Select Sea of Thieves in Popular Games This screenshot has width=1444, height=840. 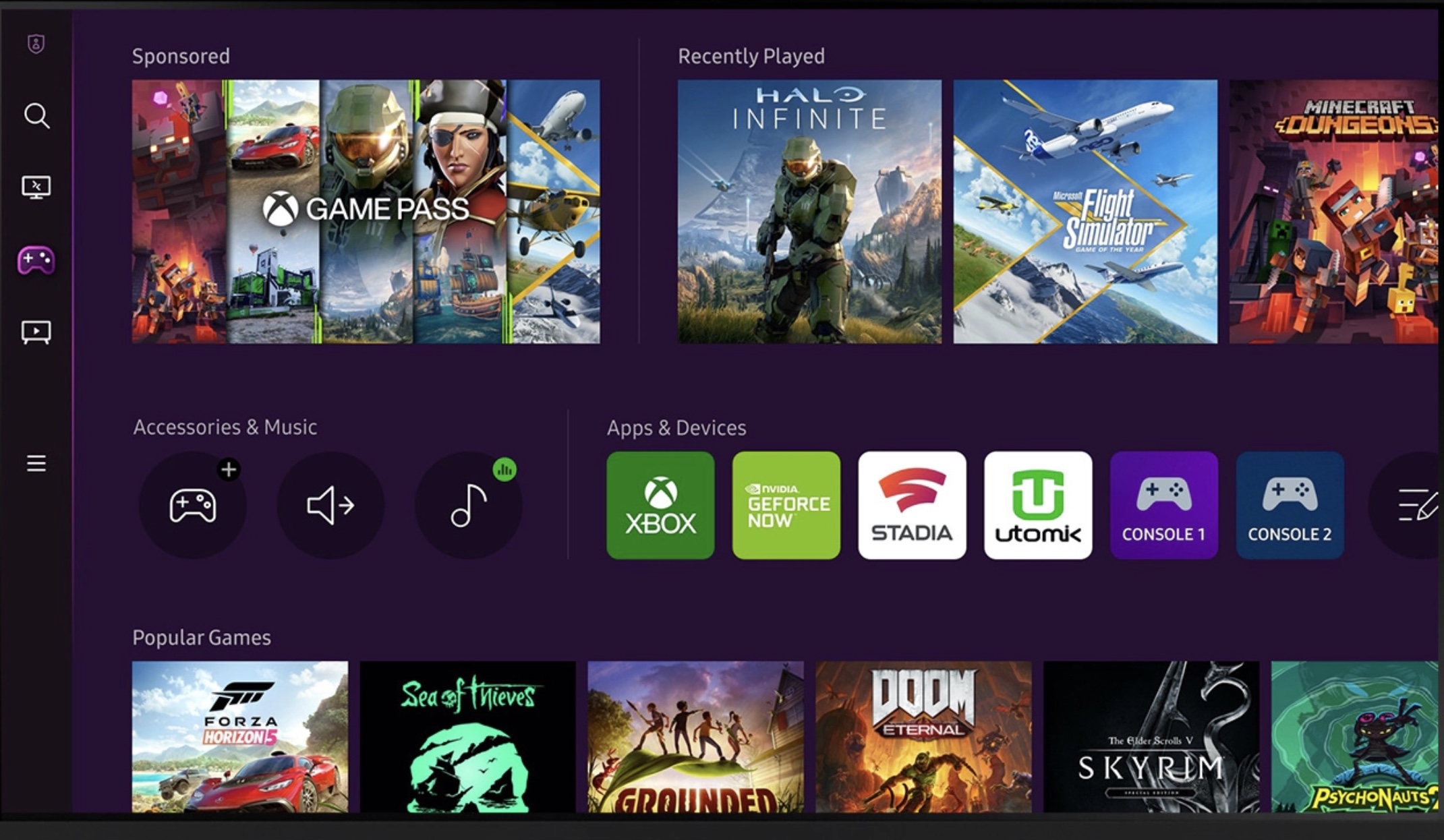click(x=468, y=736)
